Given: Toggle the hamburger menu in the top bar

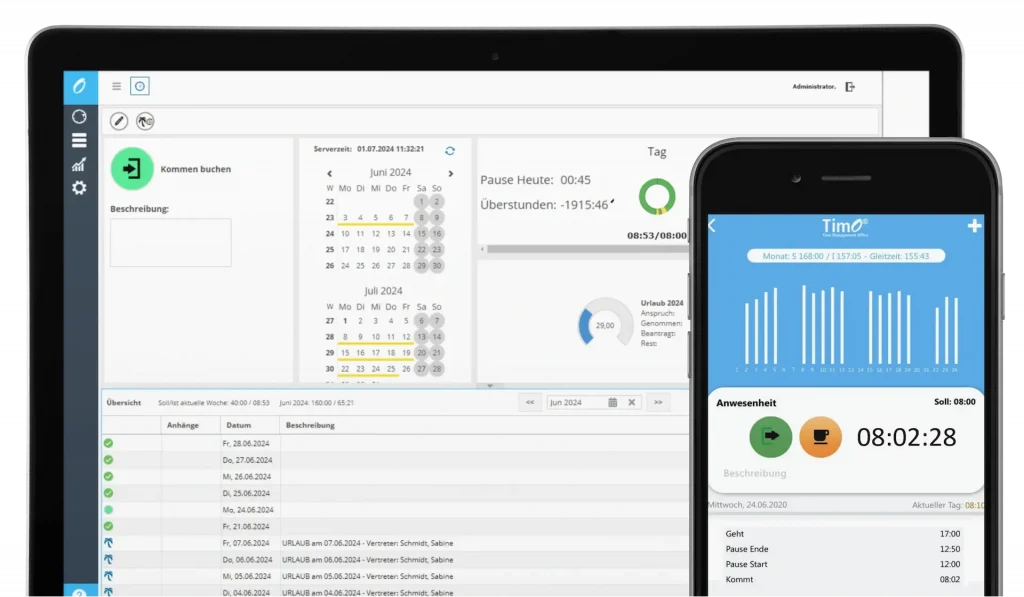Looking at the screenshot, I should click(x=117, y=87).
